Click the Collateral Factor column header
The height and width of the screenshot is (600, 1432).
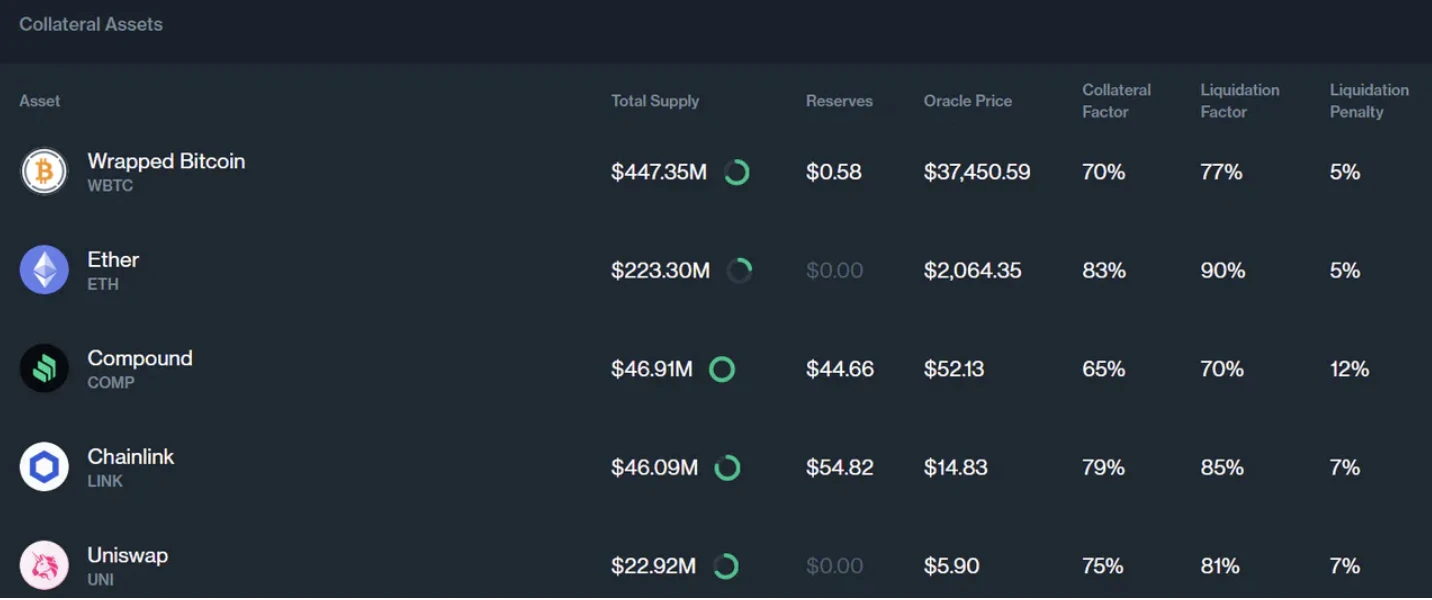[1116, 101]
